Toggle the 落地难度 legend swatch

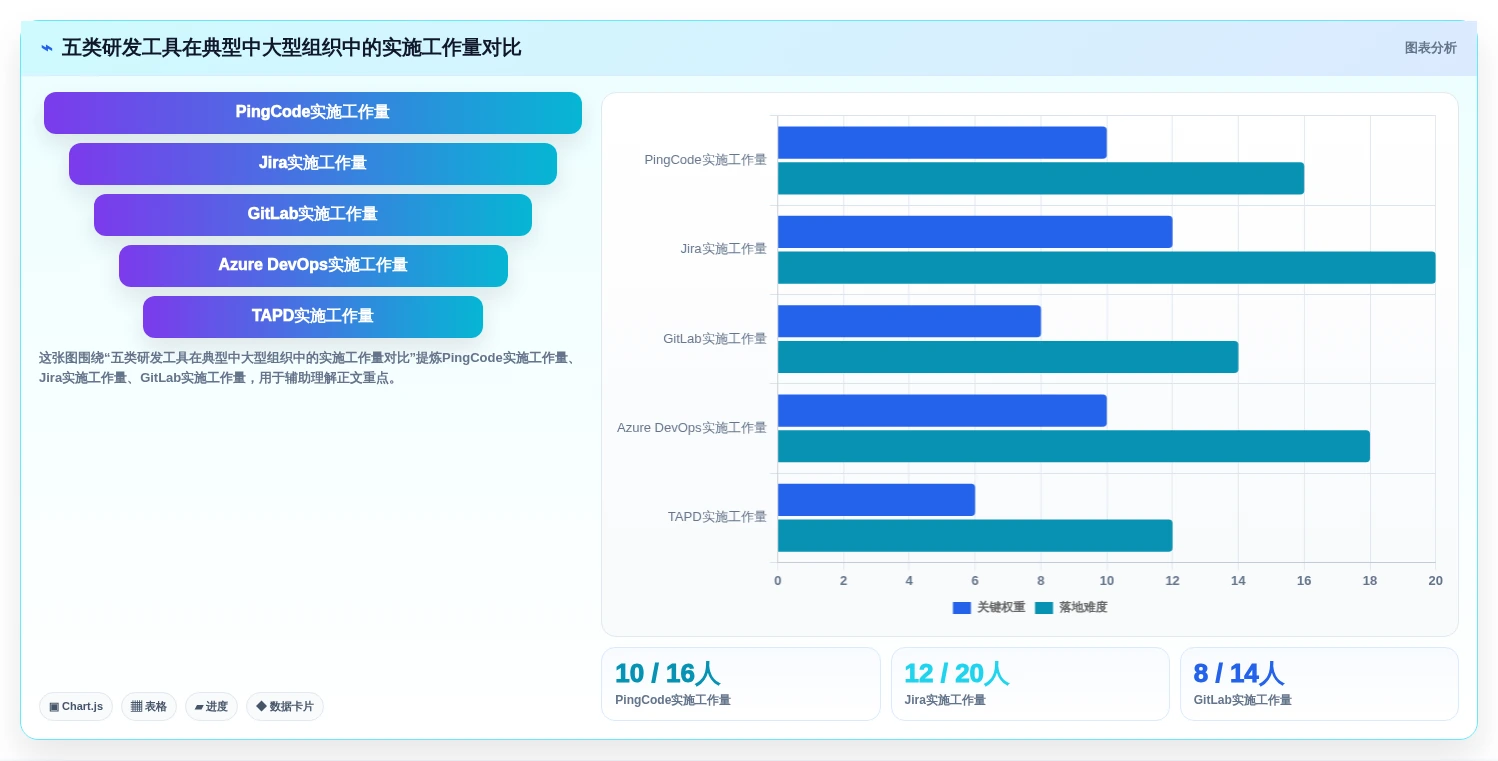coord(1044,608)
